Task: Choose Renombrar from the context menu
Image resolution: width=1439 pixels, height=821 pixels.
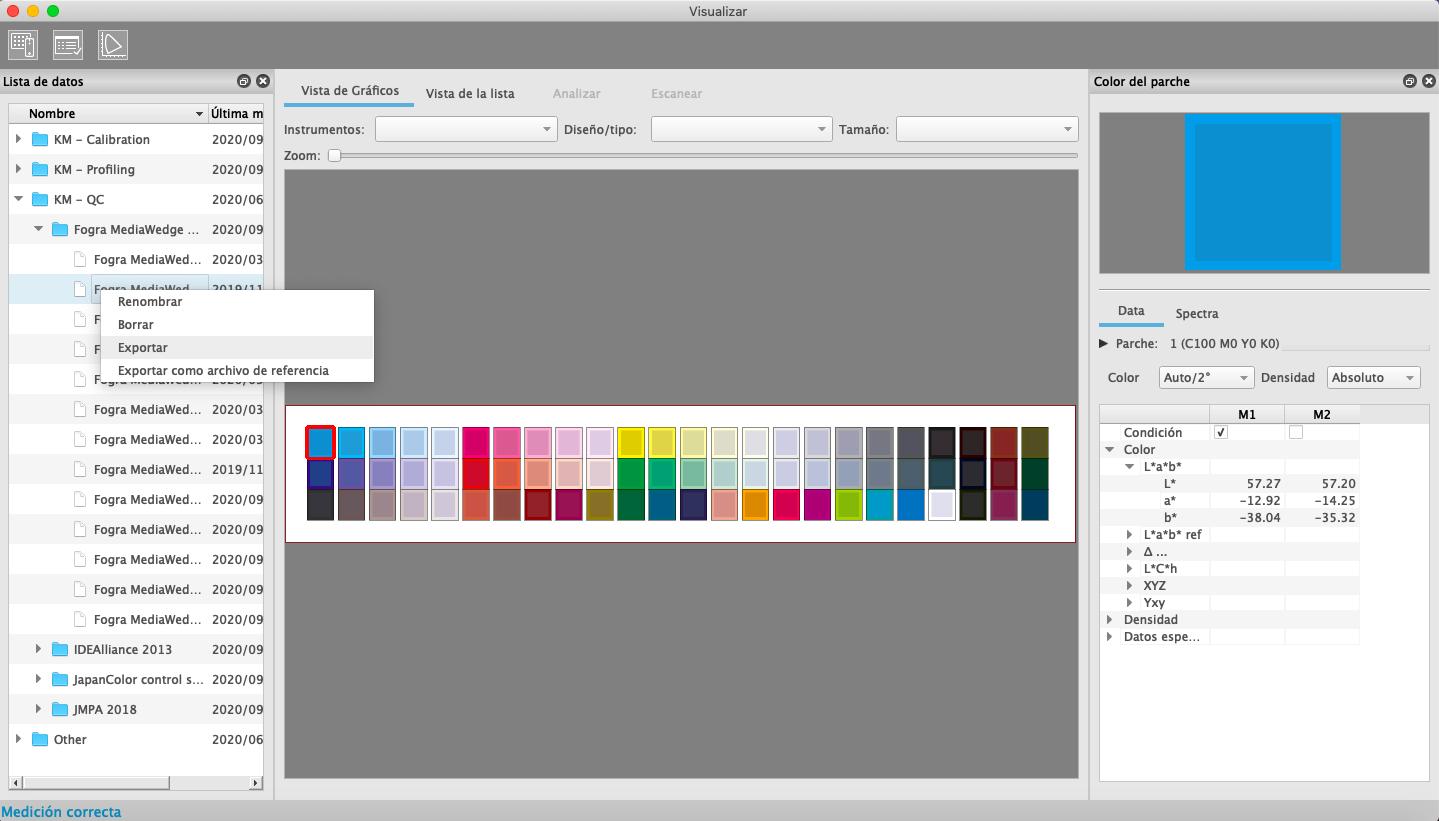Action: tap(237, 301)
